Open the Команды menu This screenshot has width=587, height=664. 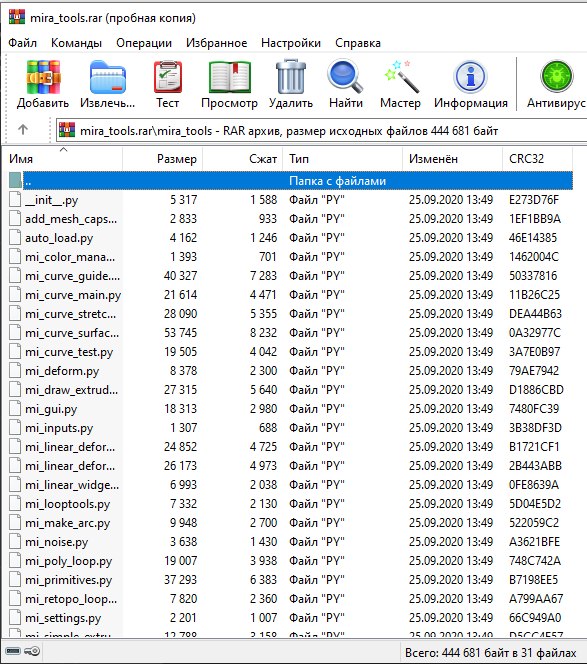click(x=76, y=43)
